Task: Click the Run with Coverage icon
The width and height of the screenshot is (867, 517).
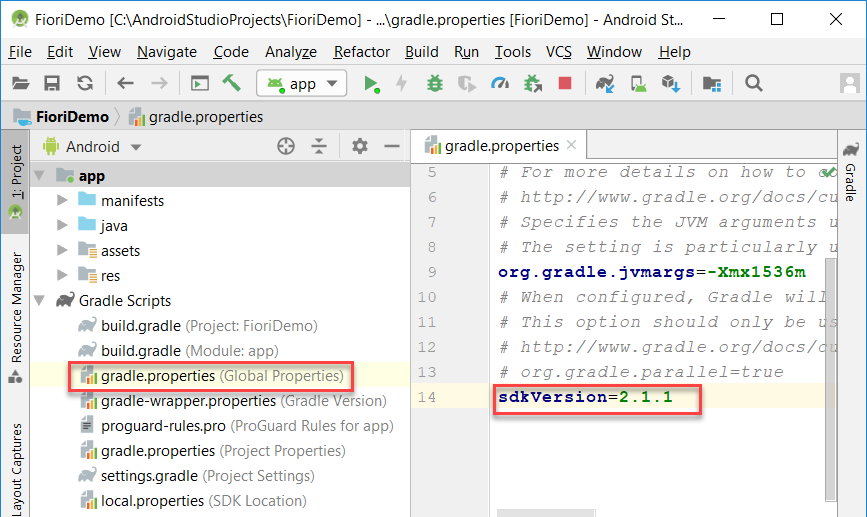Action: pyautogui.click(x=467, y=83)
